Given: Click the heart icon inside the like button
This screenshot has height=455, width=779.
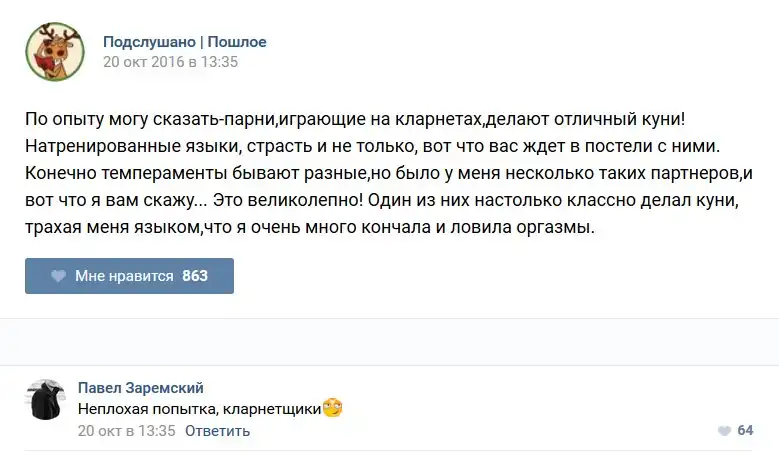Looking at the screenshot, I should 59,276.
